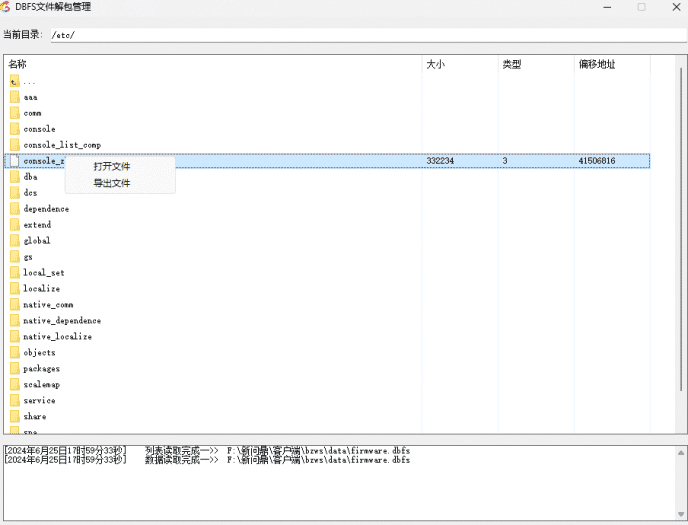Image resolution: width=688 pixels, height=525 pixels.
Task: Click the native_dependence folder icon
Action: 14,321
